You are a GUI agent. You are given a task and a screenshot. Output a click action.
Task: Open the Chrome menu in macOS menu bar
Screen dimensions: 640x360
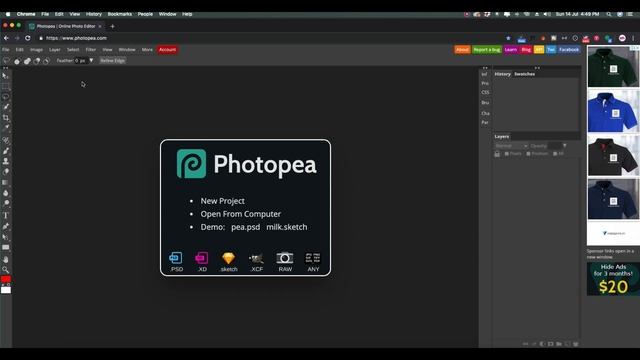tap(26, 14)
